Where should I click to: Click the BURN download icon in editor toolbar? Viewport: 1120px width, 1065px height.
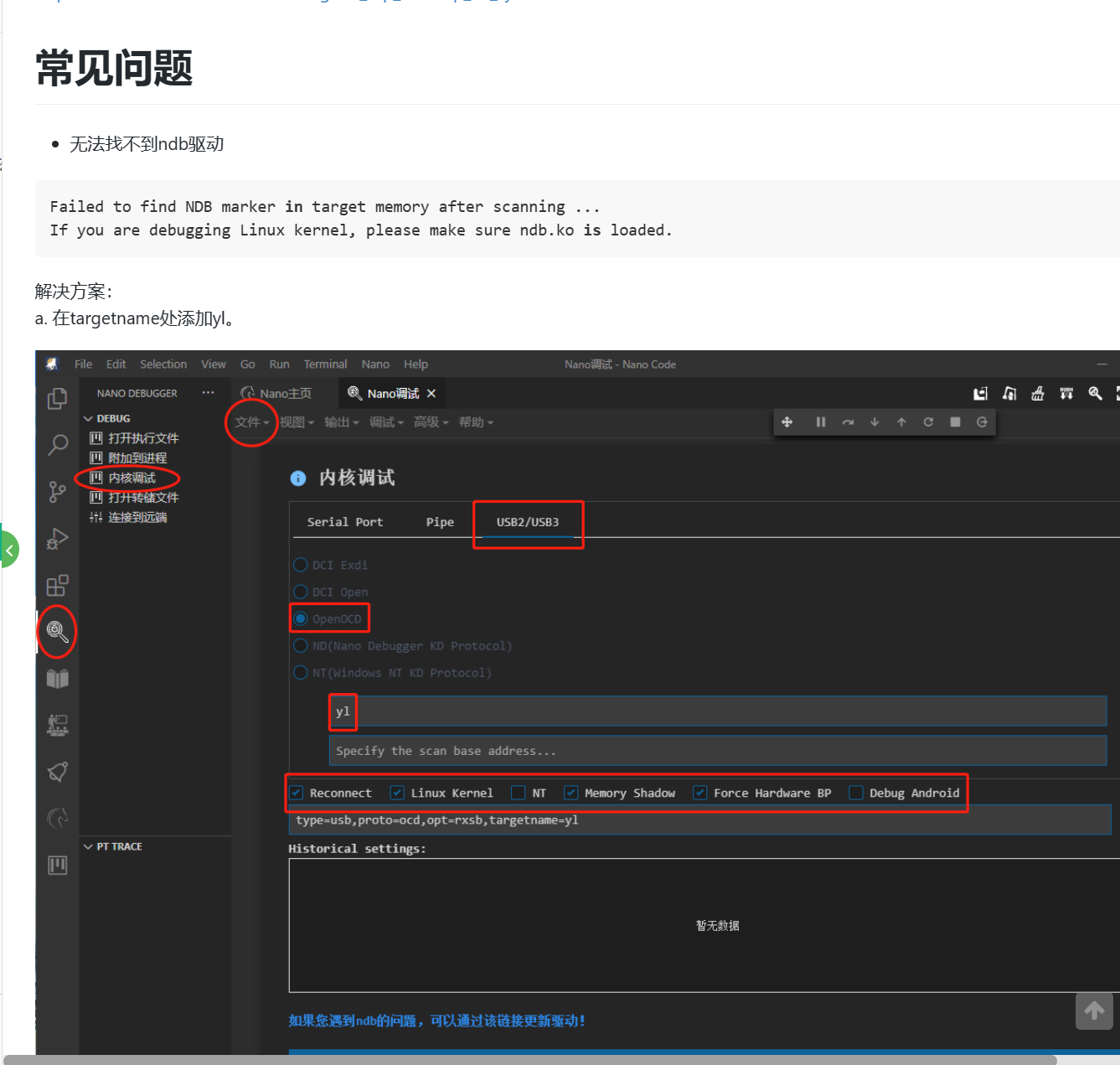pos(1066,394)
